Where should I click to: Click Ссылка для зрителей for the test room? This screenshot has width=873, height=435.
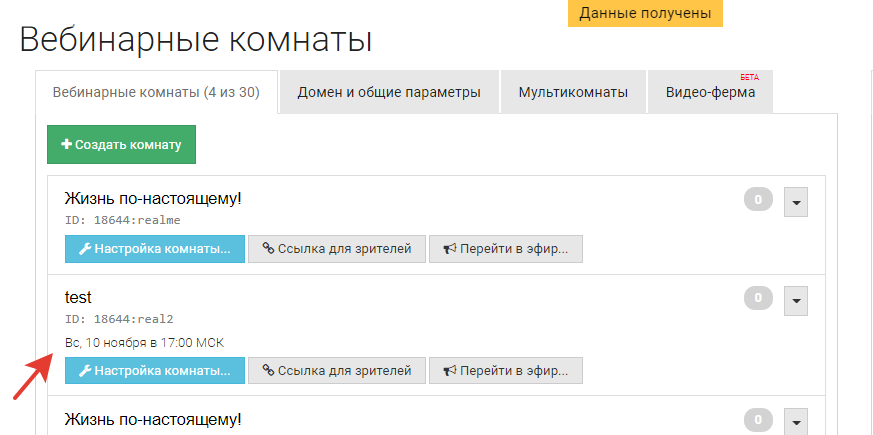336,371
